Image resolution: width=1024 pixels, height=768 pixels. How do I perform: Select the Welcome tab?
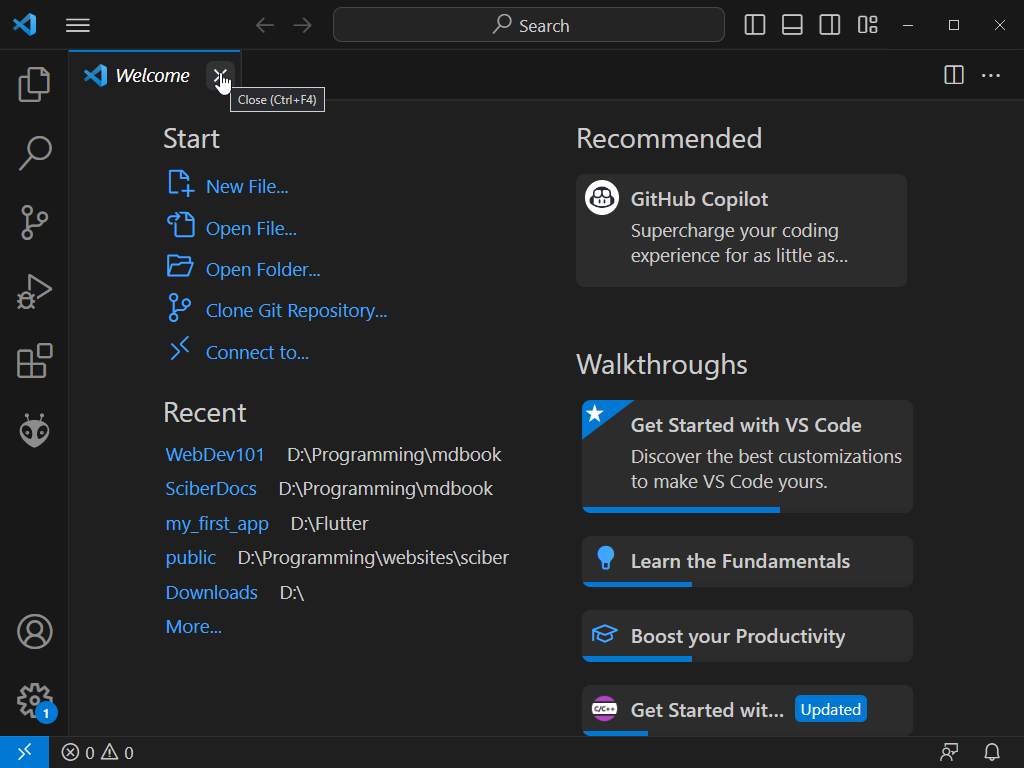154,76
